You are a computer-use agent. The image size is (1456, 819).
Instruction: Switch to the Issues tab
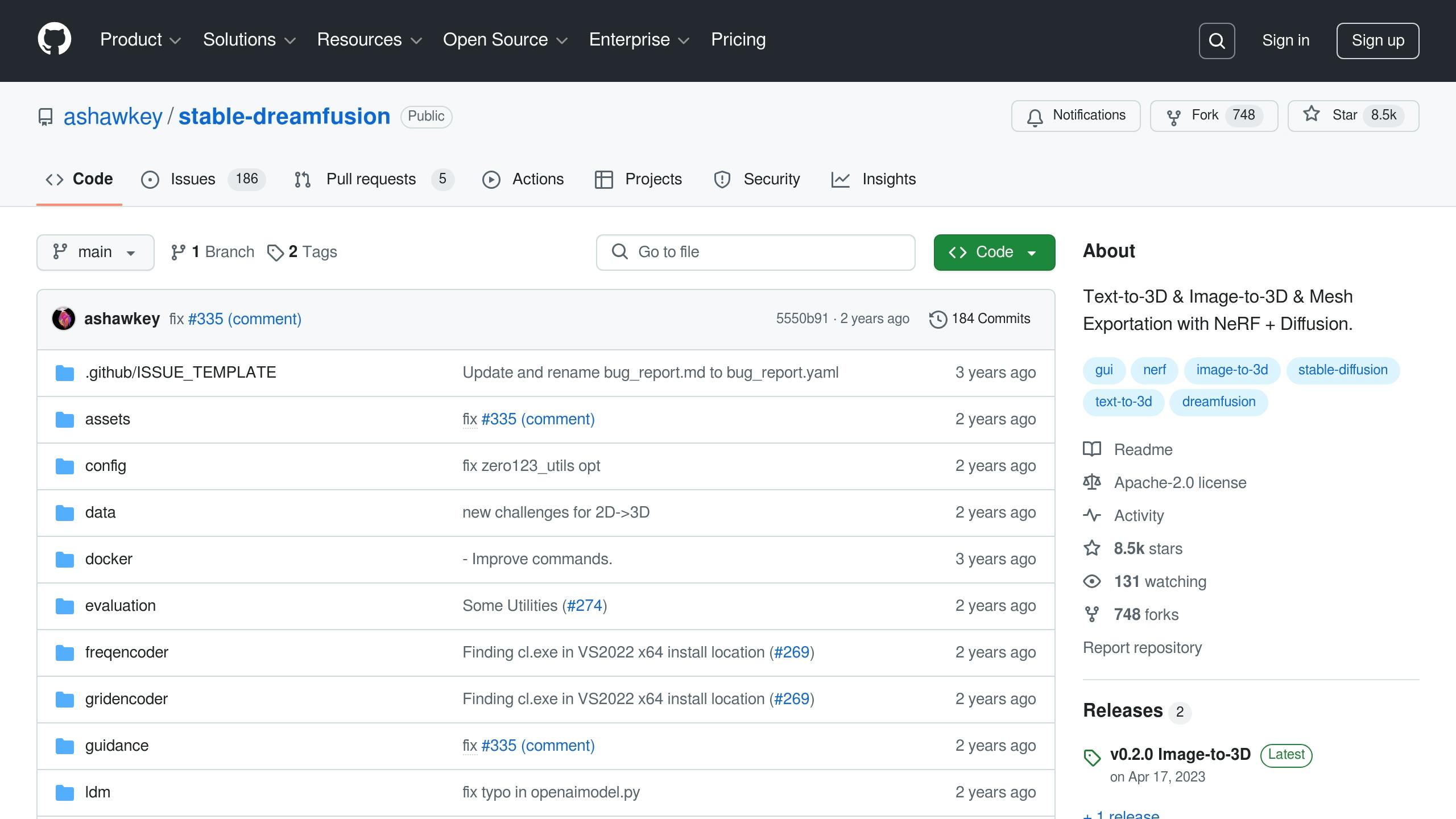[x=203, y=179]
